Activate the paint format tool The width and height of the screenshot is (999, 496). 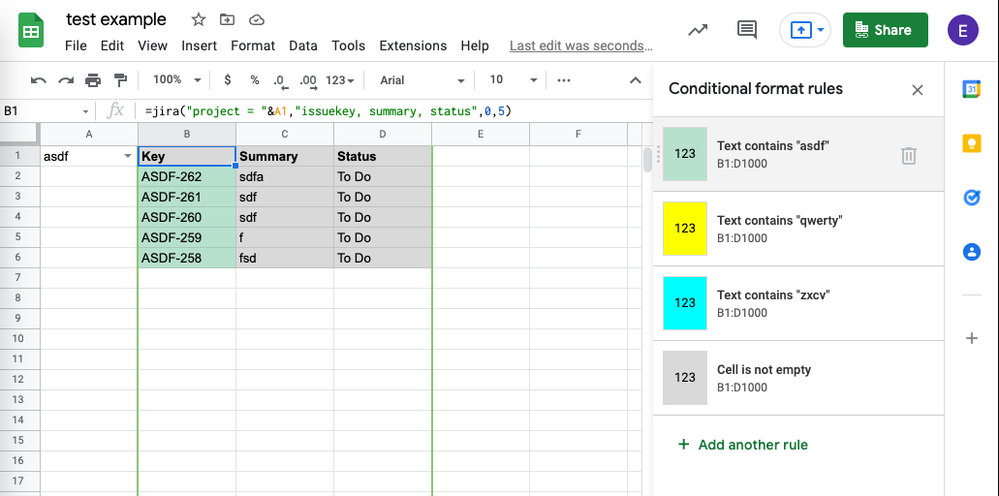click(x=120, y=80)
